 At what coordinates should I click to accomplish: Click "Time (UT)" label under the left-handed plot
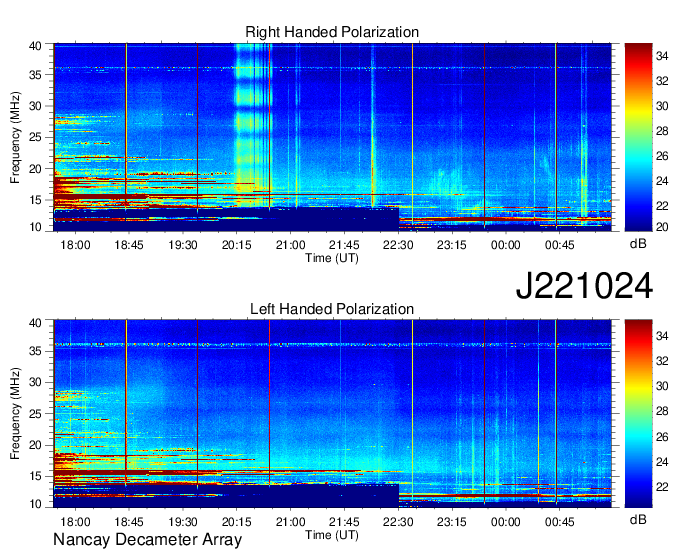tap(332, 535)
